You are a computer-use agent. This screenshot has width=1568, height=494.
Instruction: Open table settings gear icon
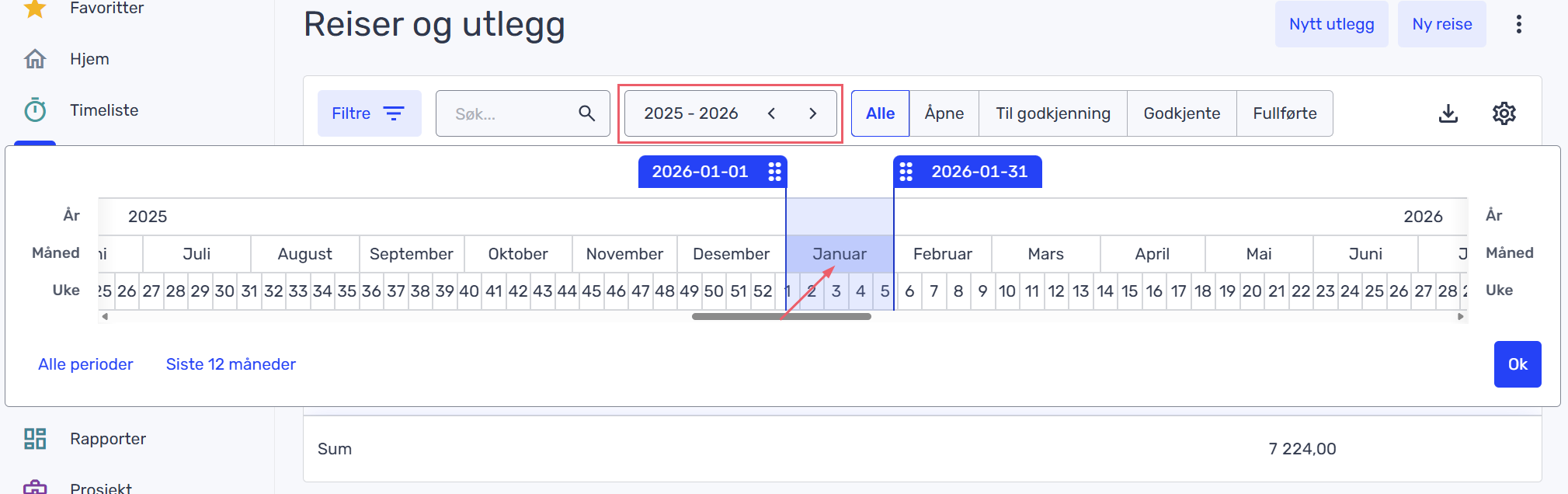[x=1504, y=113]
